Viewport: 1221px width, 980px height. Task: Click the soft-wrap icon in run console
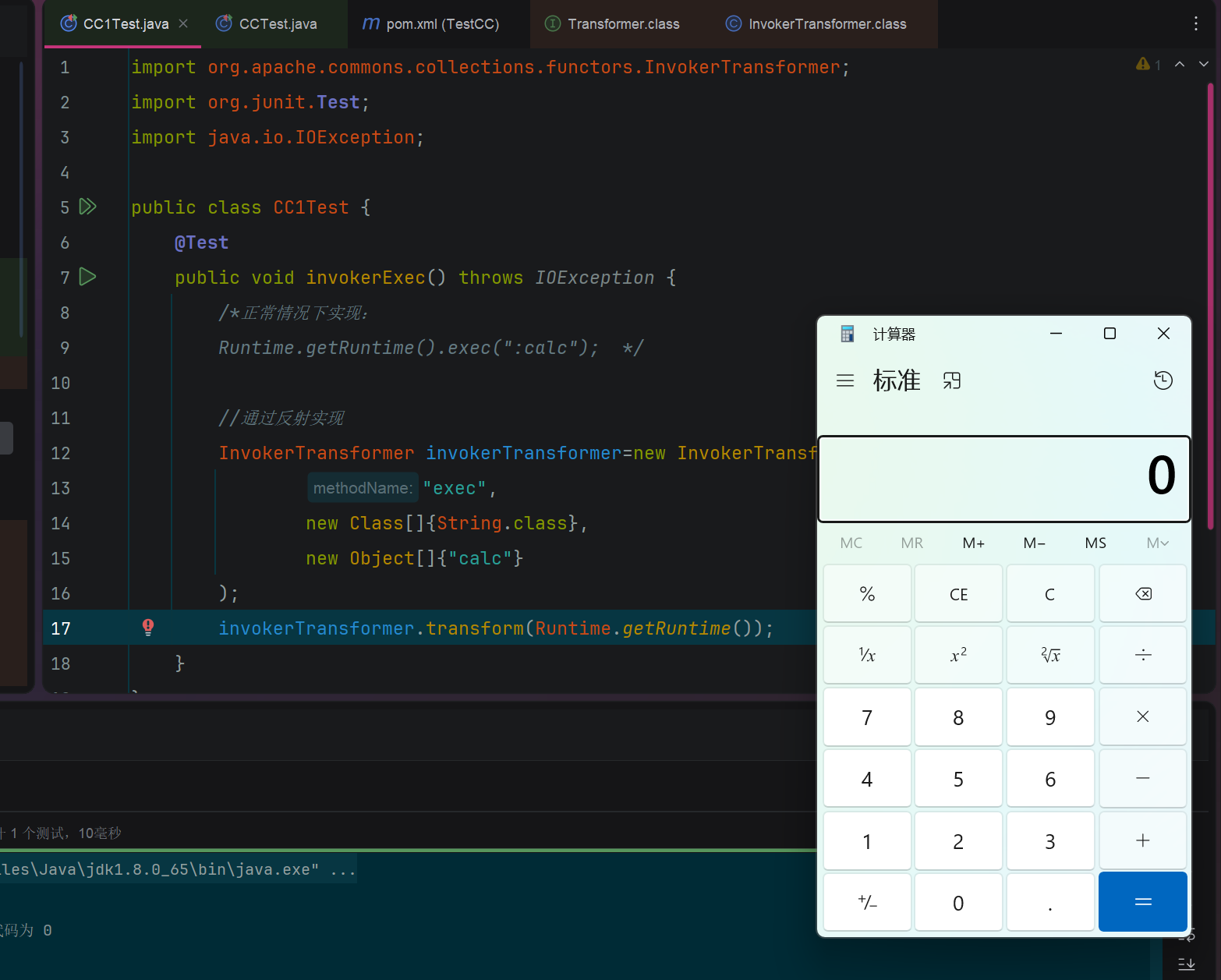click(x=1186, y=936)
